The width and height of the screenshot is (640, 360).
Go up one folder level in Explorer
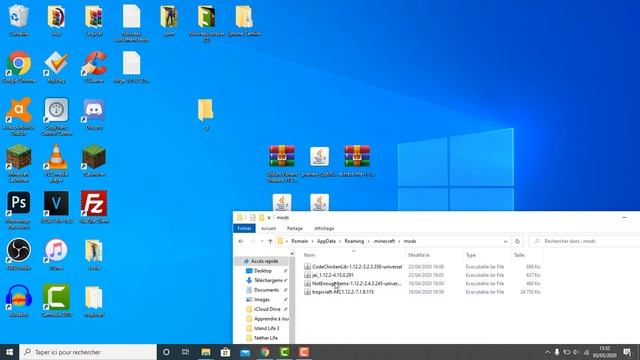[270, 241]
